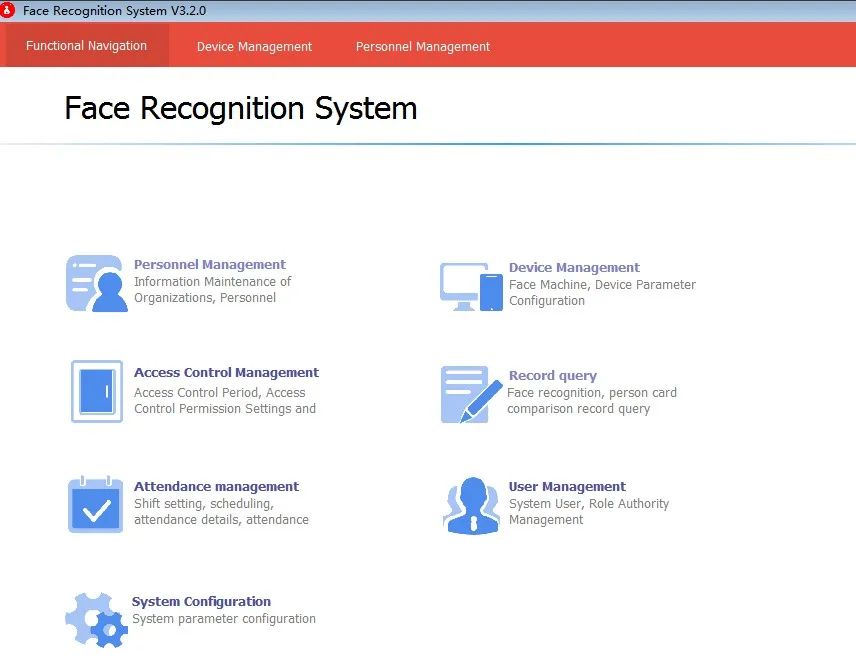The image size is (856, 669).
Task: Click the Device Management monitor and phone icon
Action: point(472,287)
